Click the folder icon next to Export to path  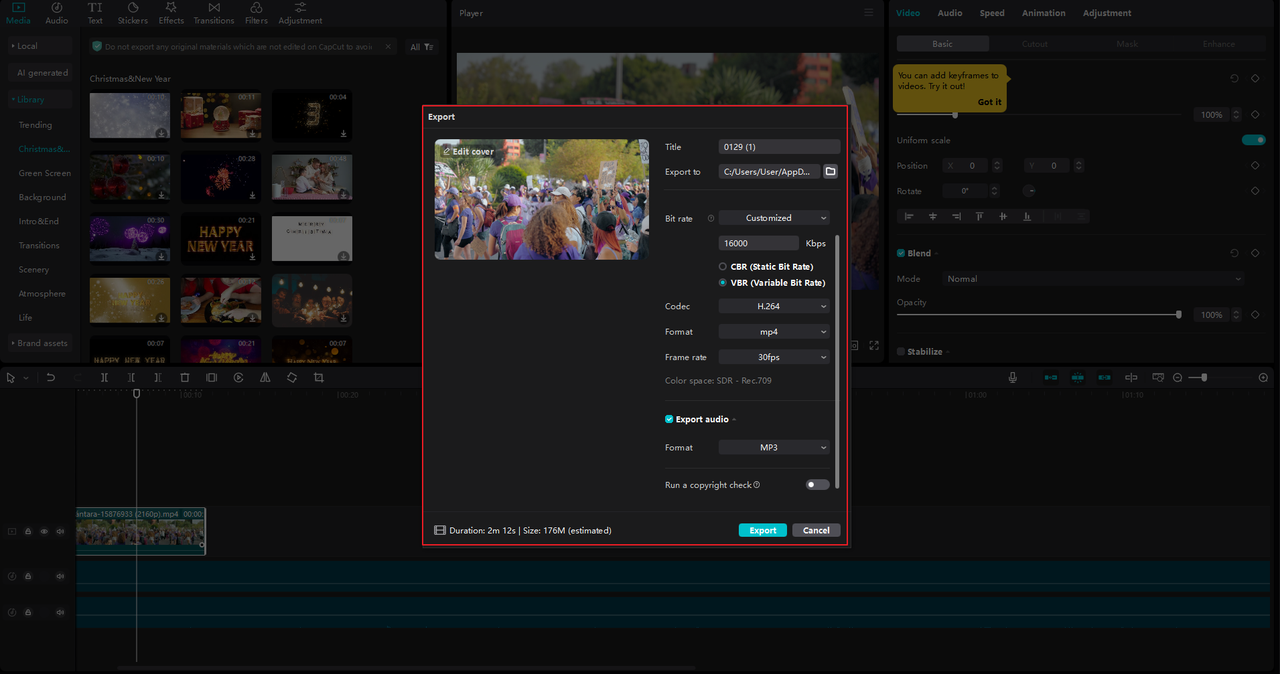click(x=830, y=172)
